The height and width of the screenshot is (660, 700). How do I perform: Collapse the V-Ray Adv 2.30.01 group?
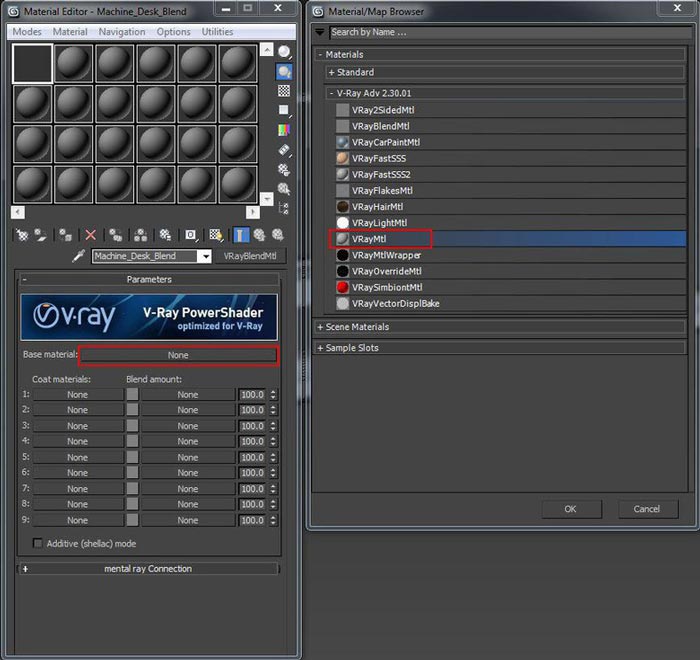[x=505, y=93]
